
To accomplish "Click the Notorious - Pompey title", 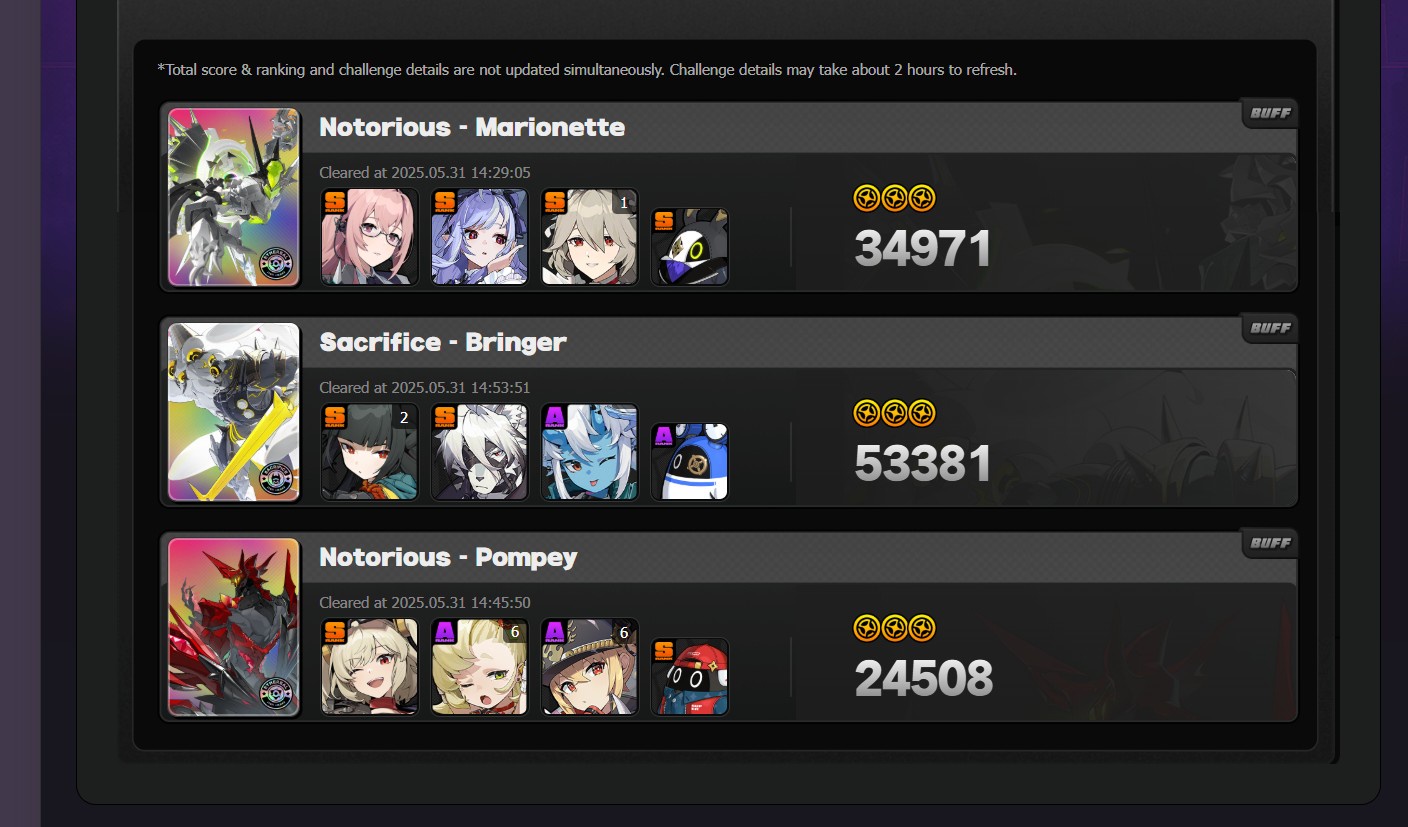I will tap(448, 557).
